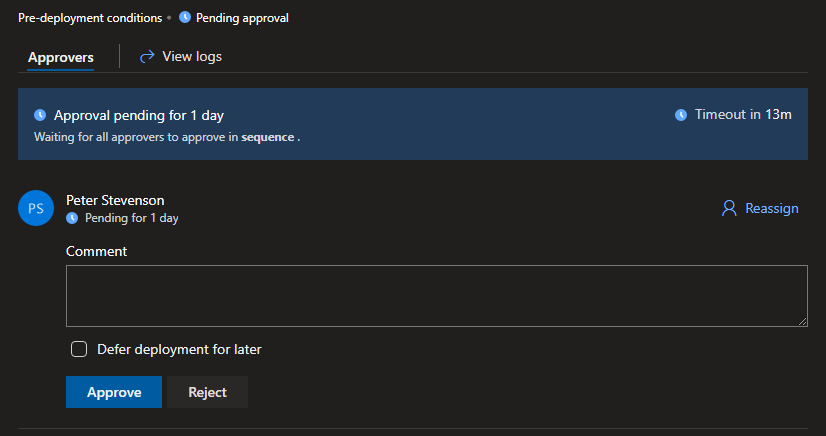This screenshot has width=826, height=436.
Task: Click the PS avatar circle
Action: (36, 208)
